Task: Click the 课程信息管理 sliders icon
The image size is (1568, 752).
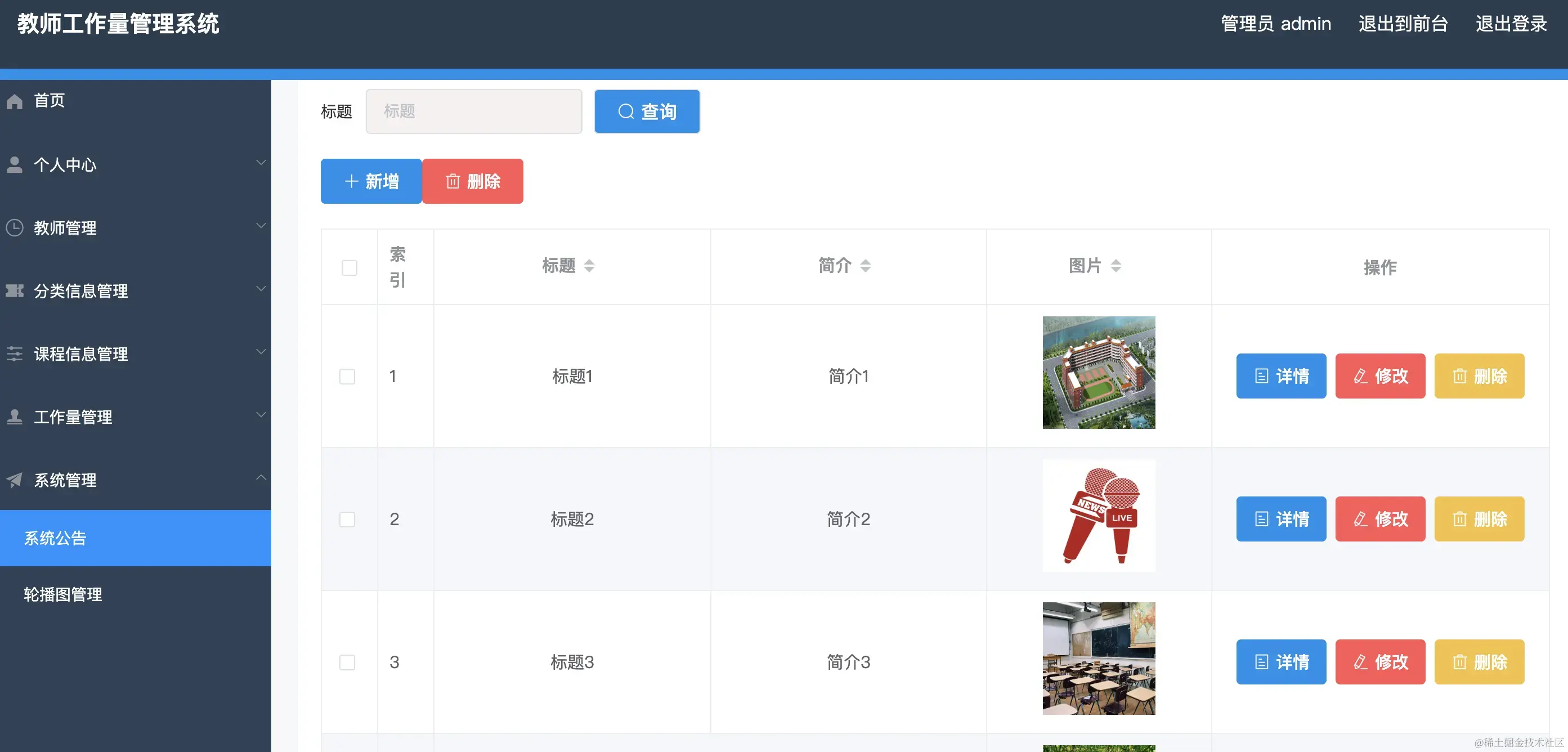Action: click(x=15, y=354)
